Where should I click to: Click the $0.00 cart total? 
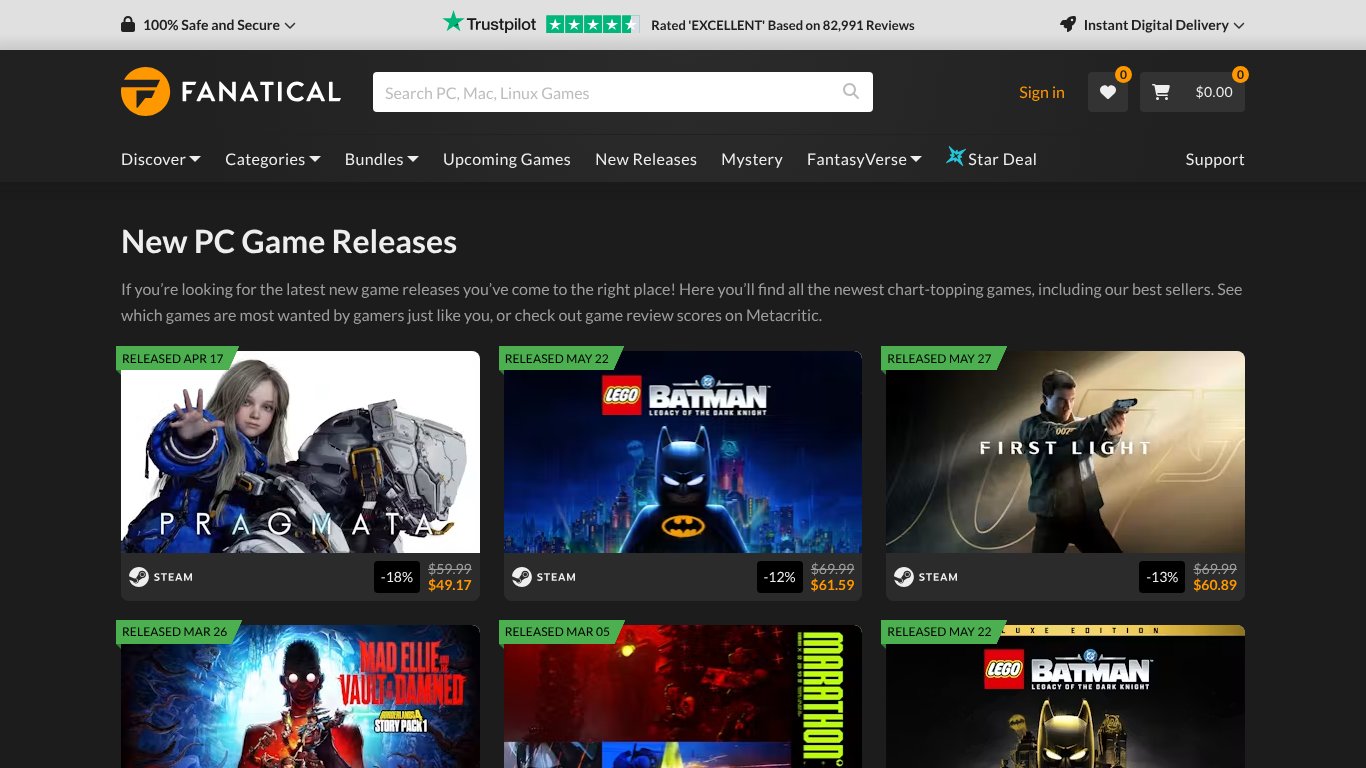(1214, 92)
